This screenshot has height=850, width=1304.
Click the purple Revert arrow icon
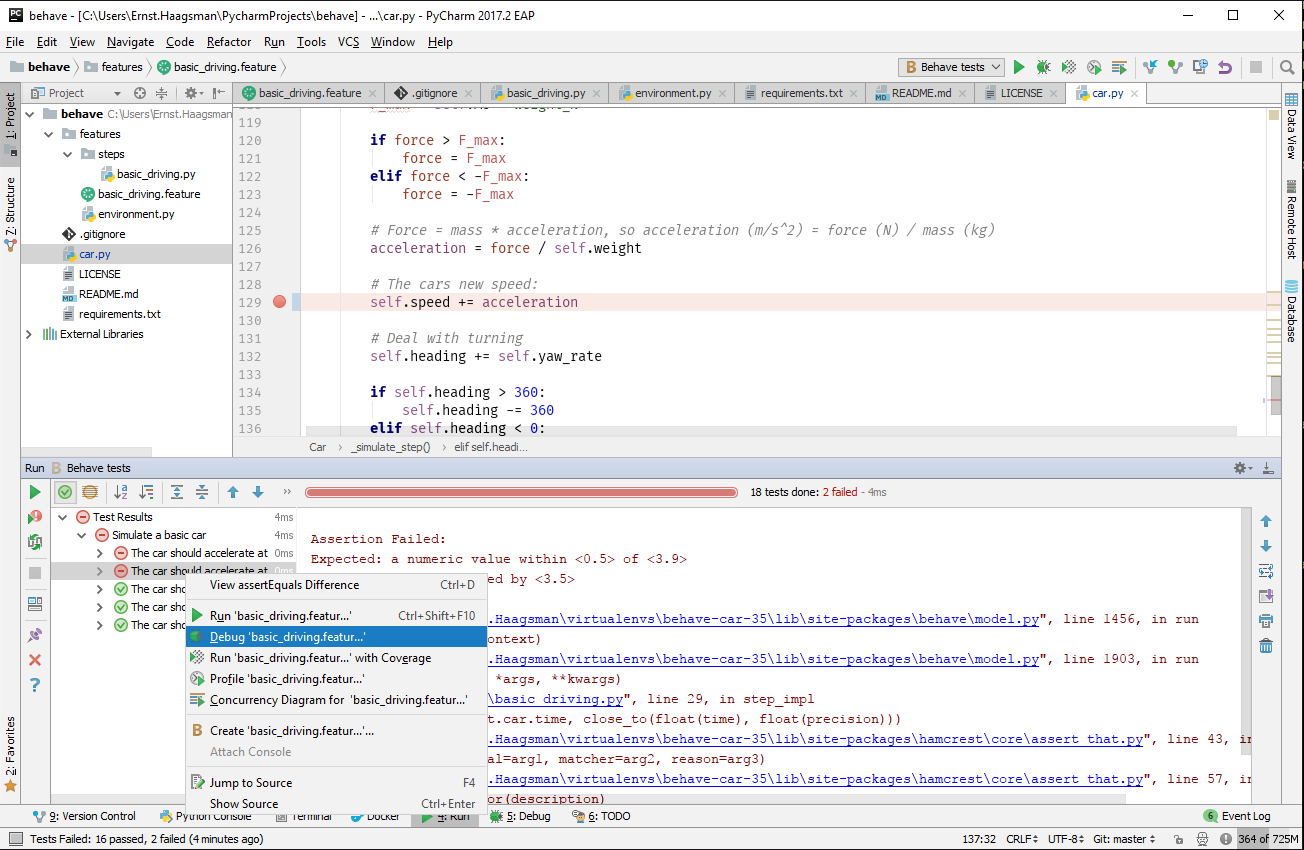[1225, 67]
